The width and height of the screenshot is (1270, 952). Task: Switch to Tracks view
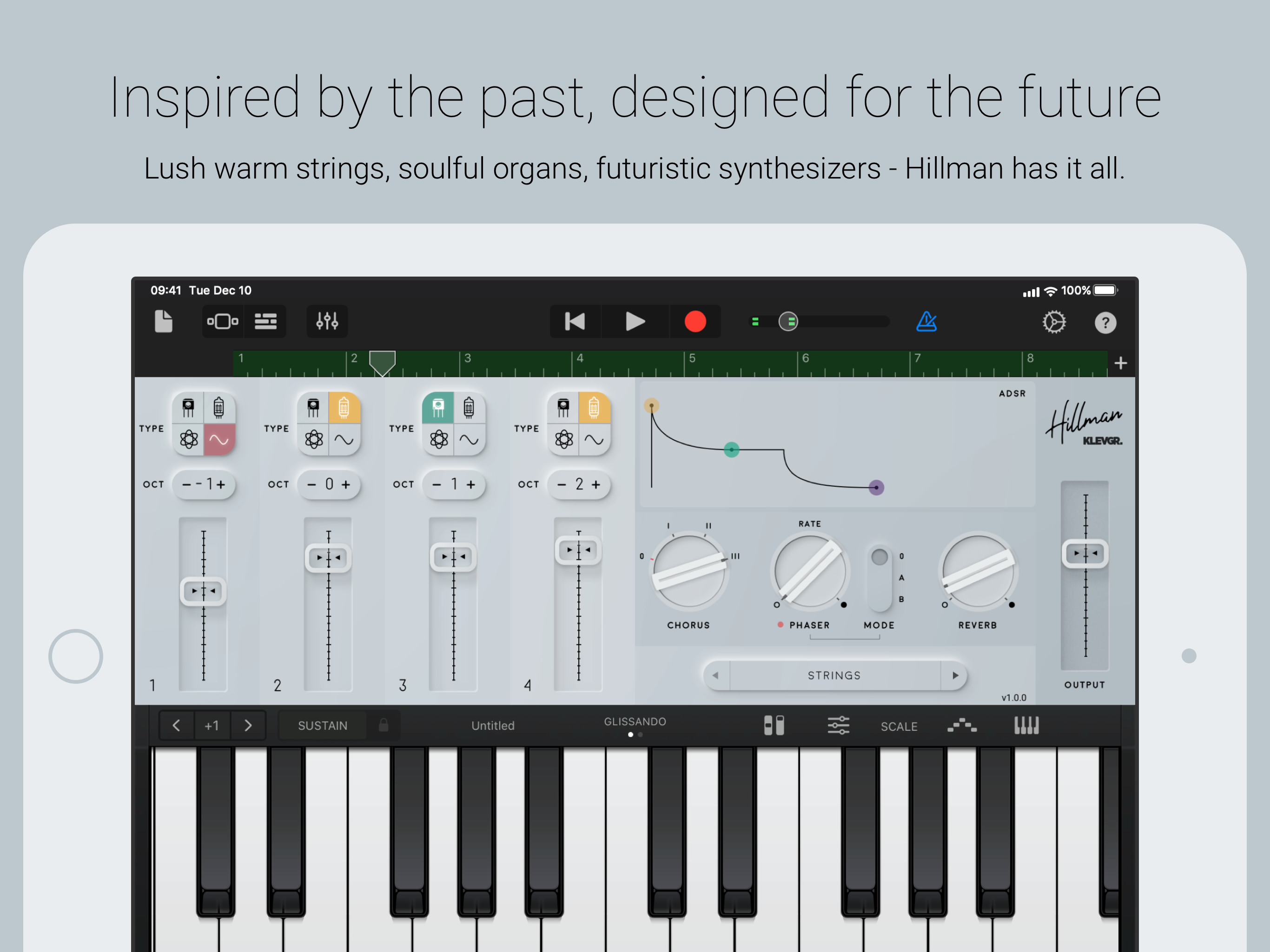coord(265,321)
